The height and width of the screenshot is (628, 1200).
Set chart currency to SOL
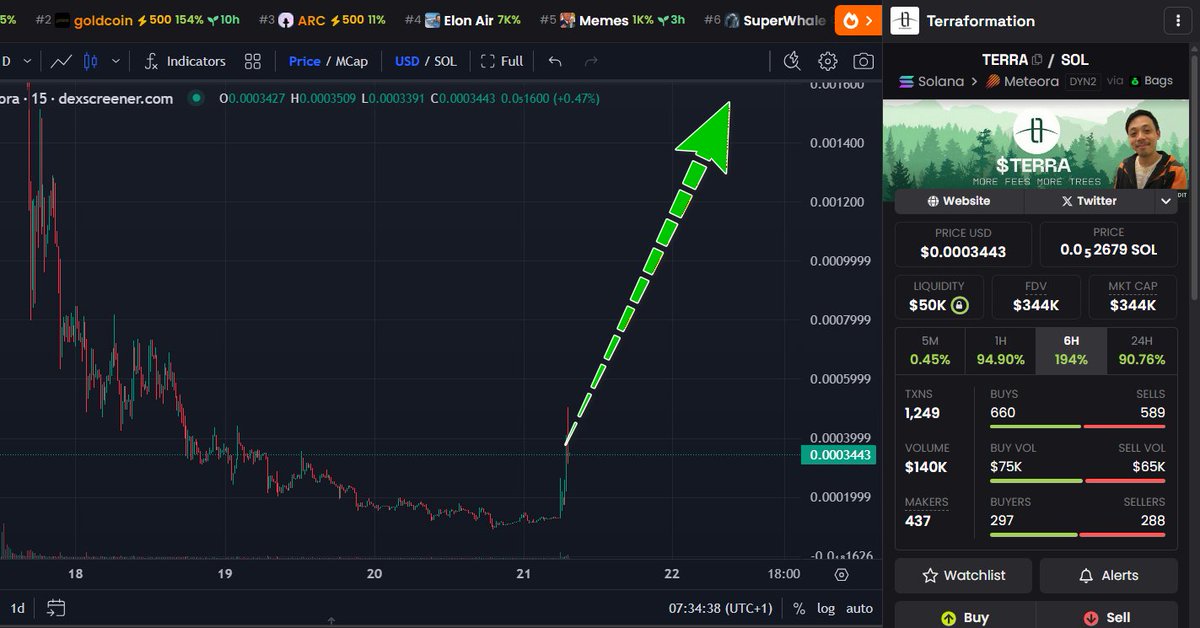pos(445,61)
